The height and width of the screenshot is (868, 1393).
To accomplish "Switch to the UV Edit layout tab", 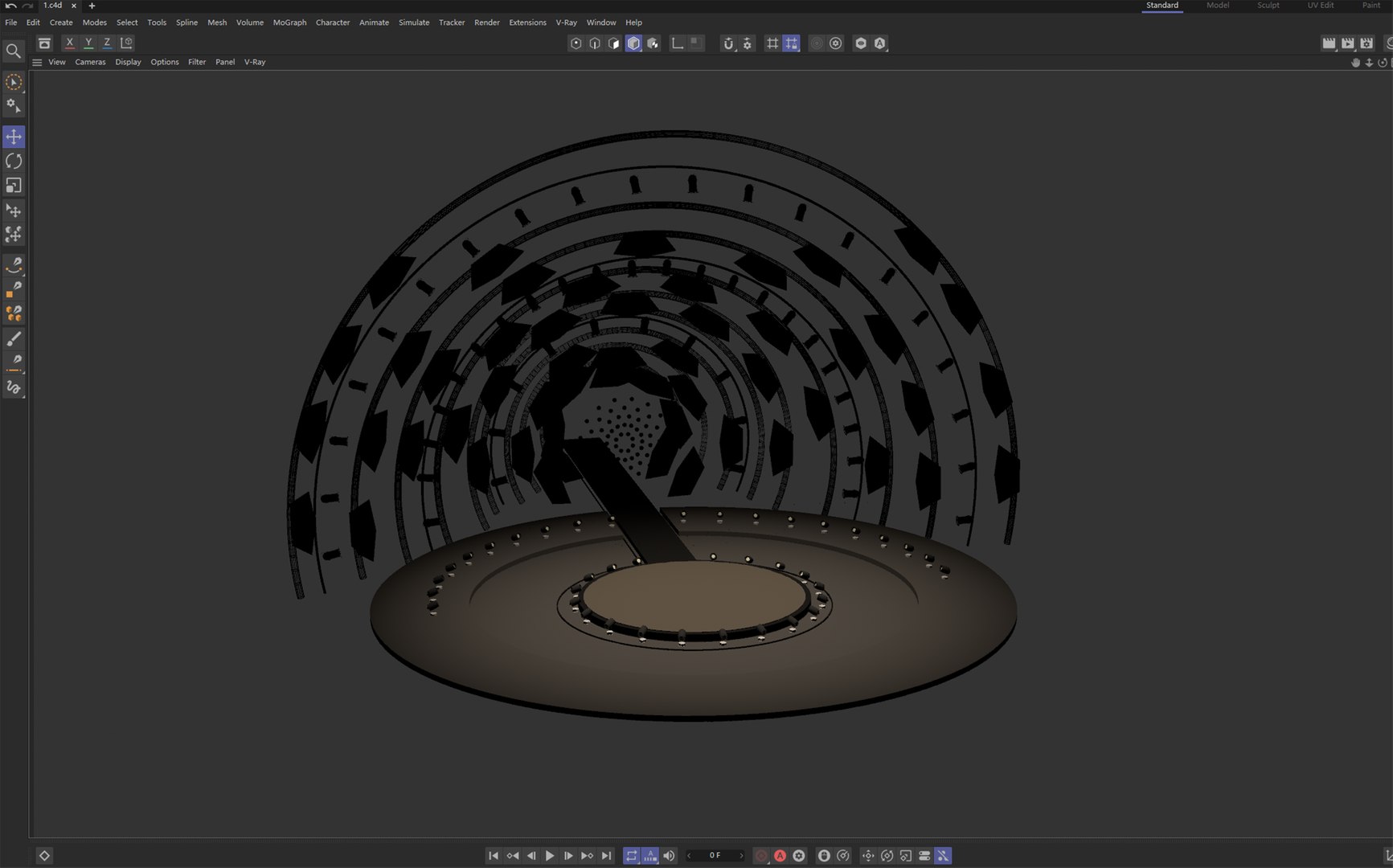I will 1321,6.
